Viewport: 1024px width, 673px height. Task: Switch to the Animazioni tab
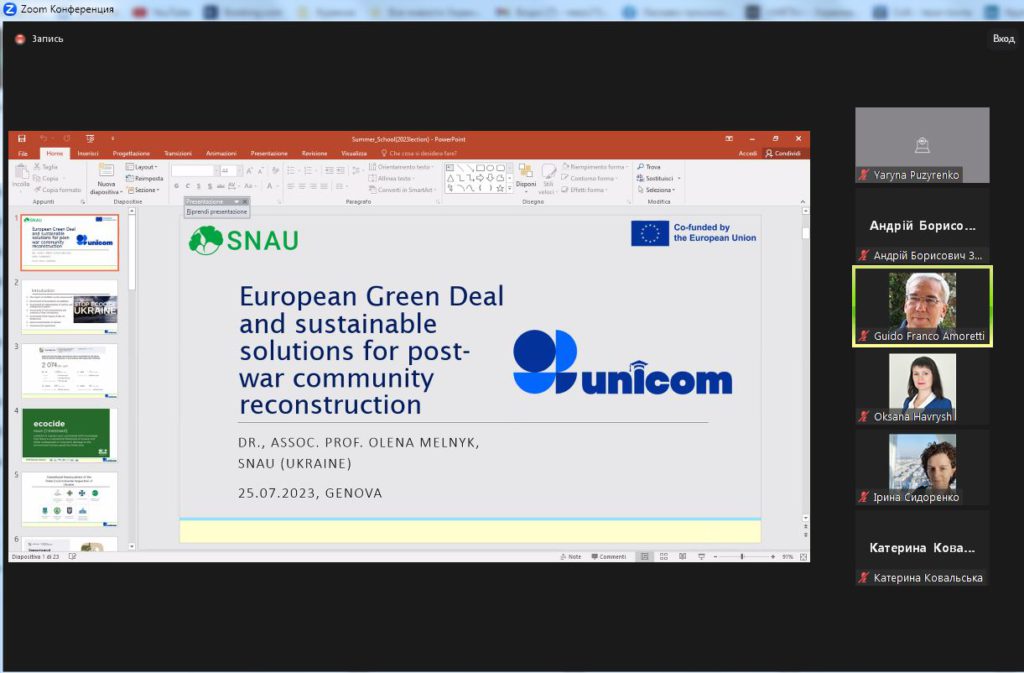(x=220, y=153)
